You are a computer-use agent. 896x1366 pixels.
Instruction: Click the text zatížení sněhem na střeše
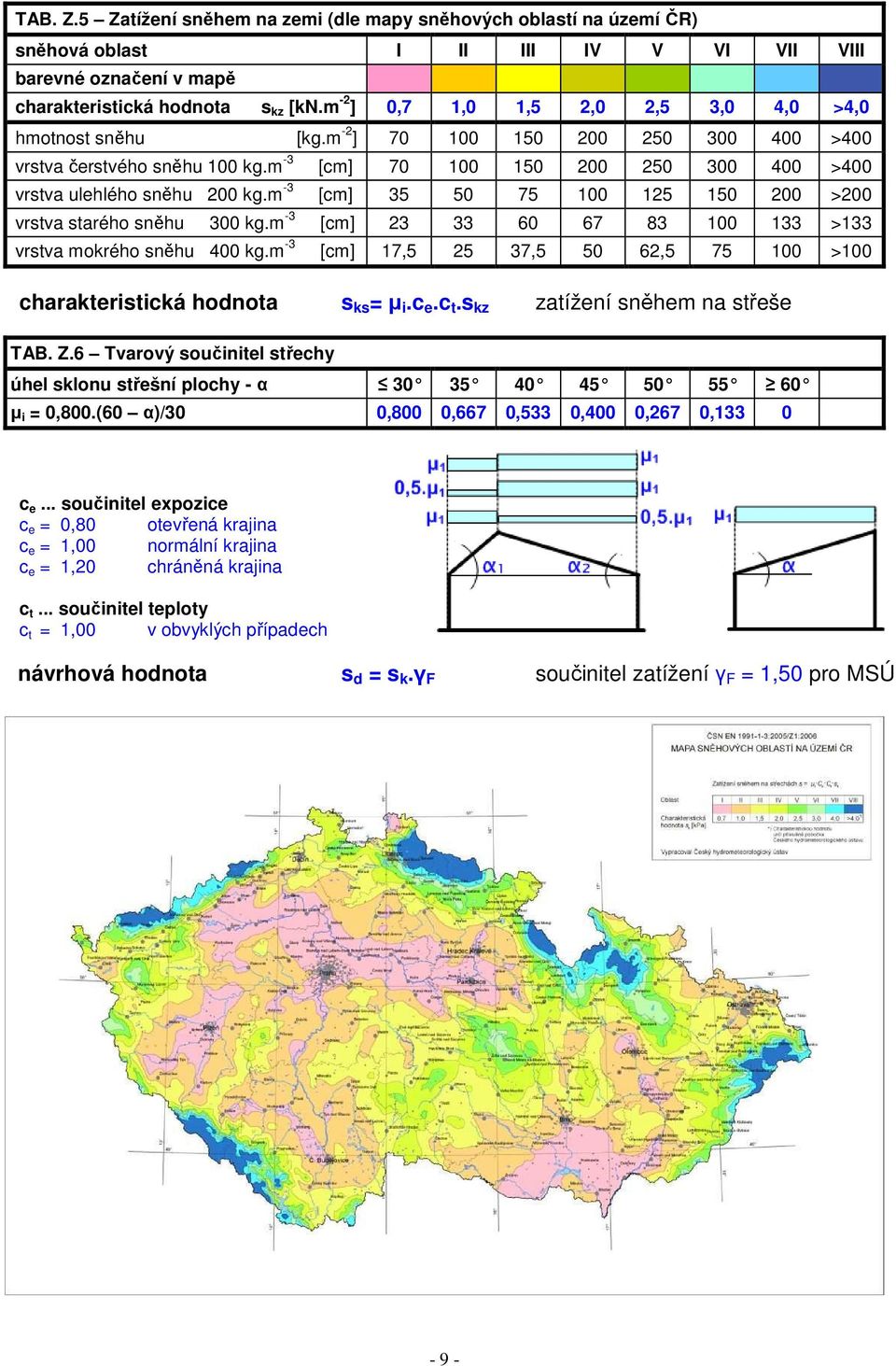coord(663,303)
